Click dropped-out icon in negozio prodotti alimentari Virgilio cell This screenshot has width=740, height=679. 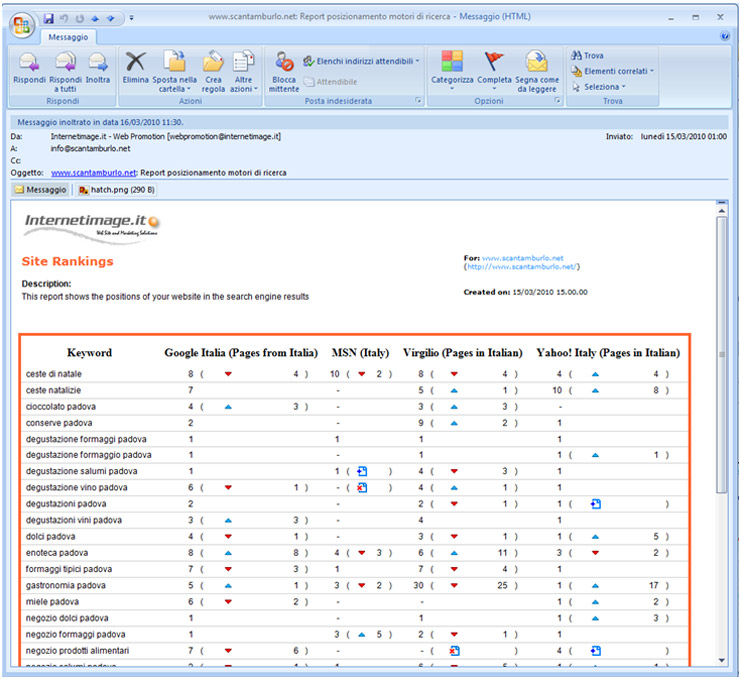click(454, 651)
